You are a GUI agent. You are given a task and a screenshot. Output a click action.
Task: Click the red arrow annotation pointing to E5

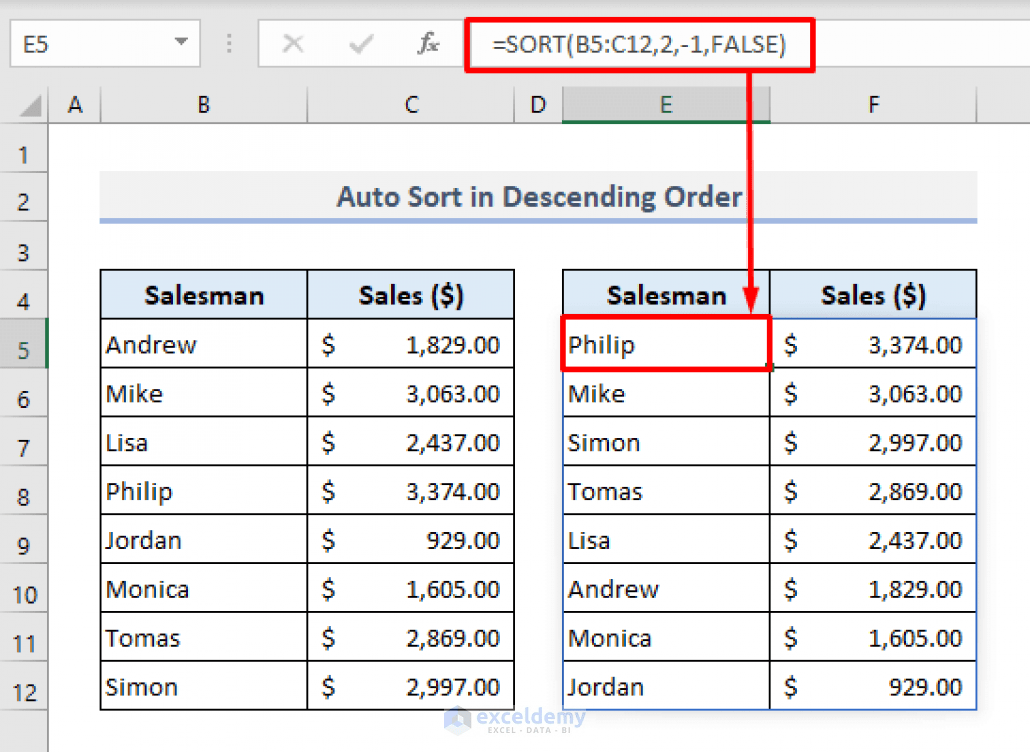[x=751, y=200]
